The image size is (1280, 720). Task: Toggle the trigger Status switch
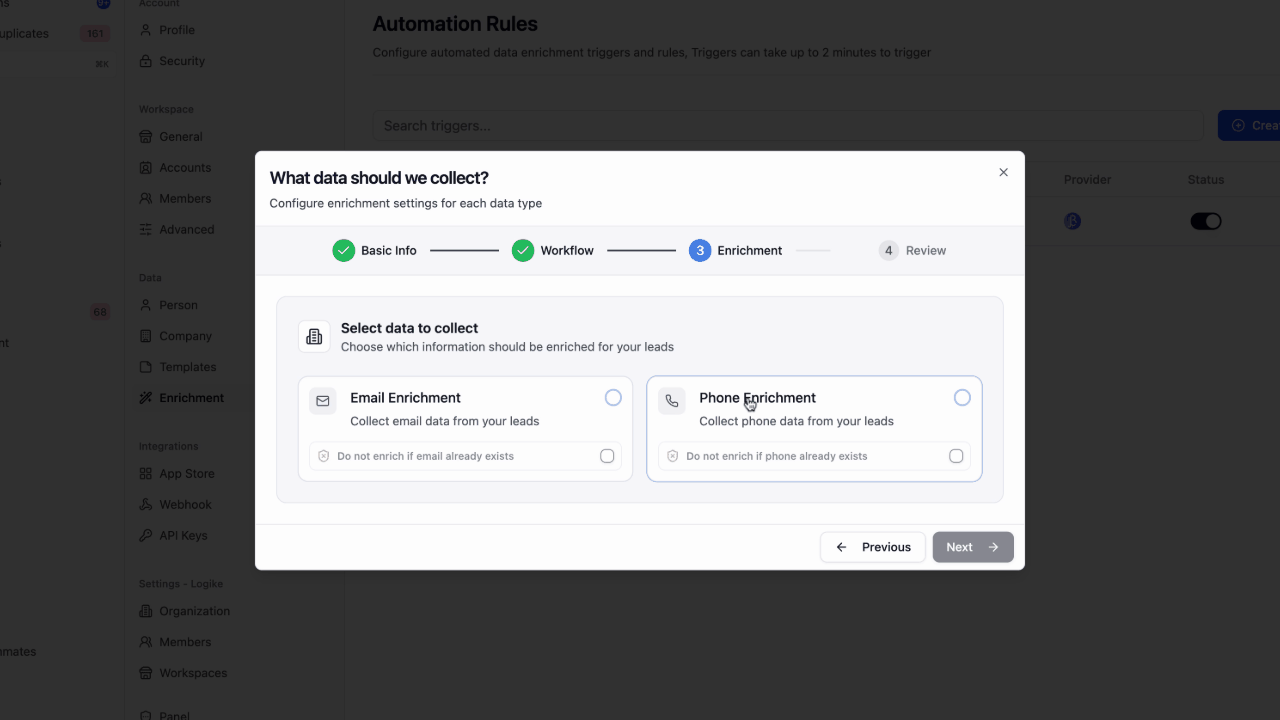1206,221
